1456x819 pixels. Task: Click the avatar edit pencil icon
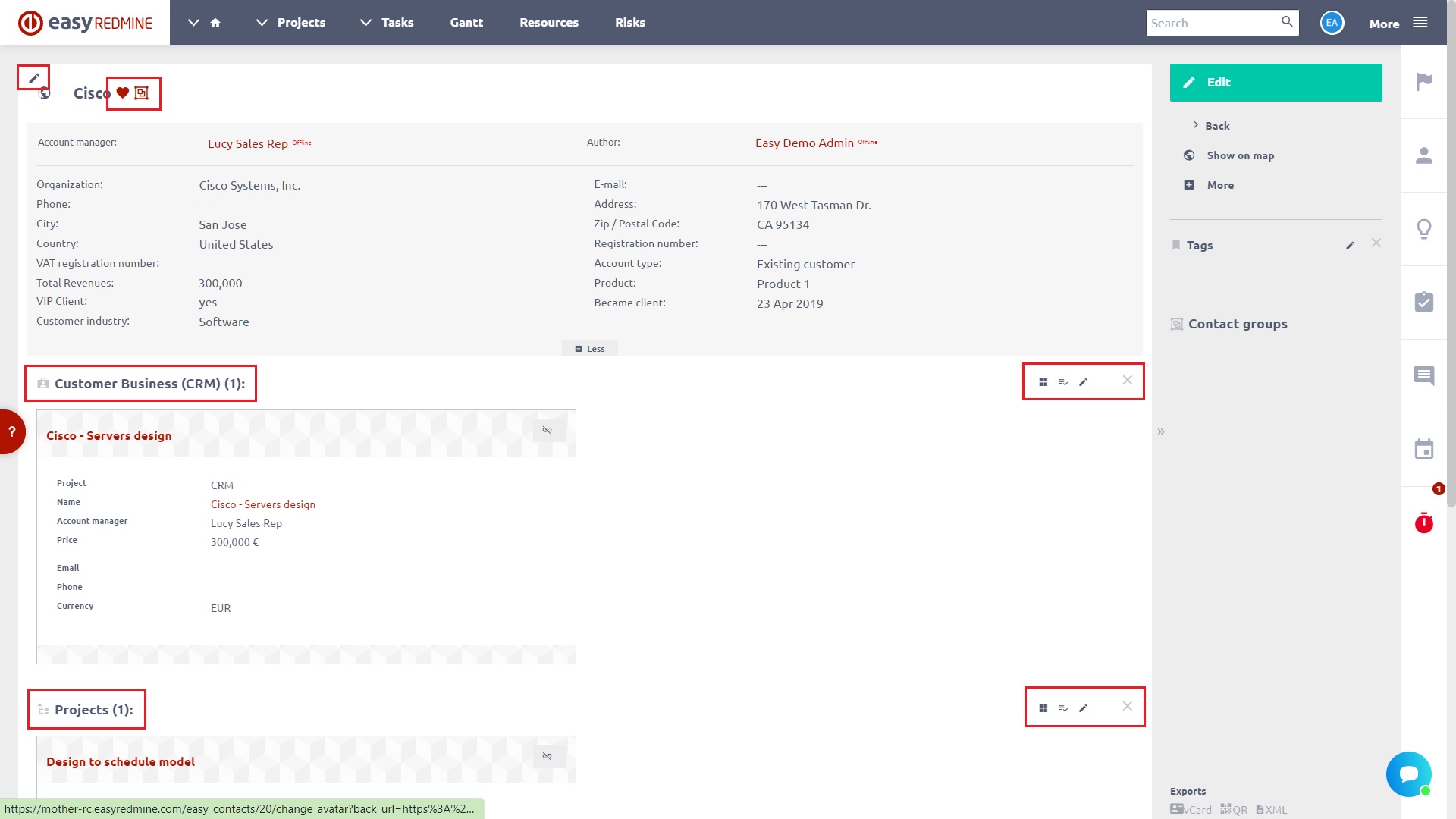[x=34, y=78]
